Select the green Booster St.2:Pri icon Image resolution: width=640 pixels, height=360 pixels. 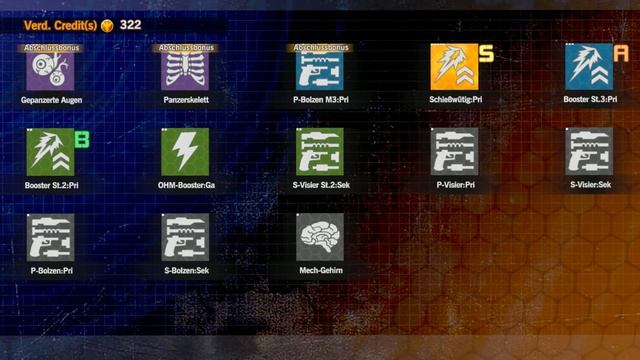point(50,152)
